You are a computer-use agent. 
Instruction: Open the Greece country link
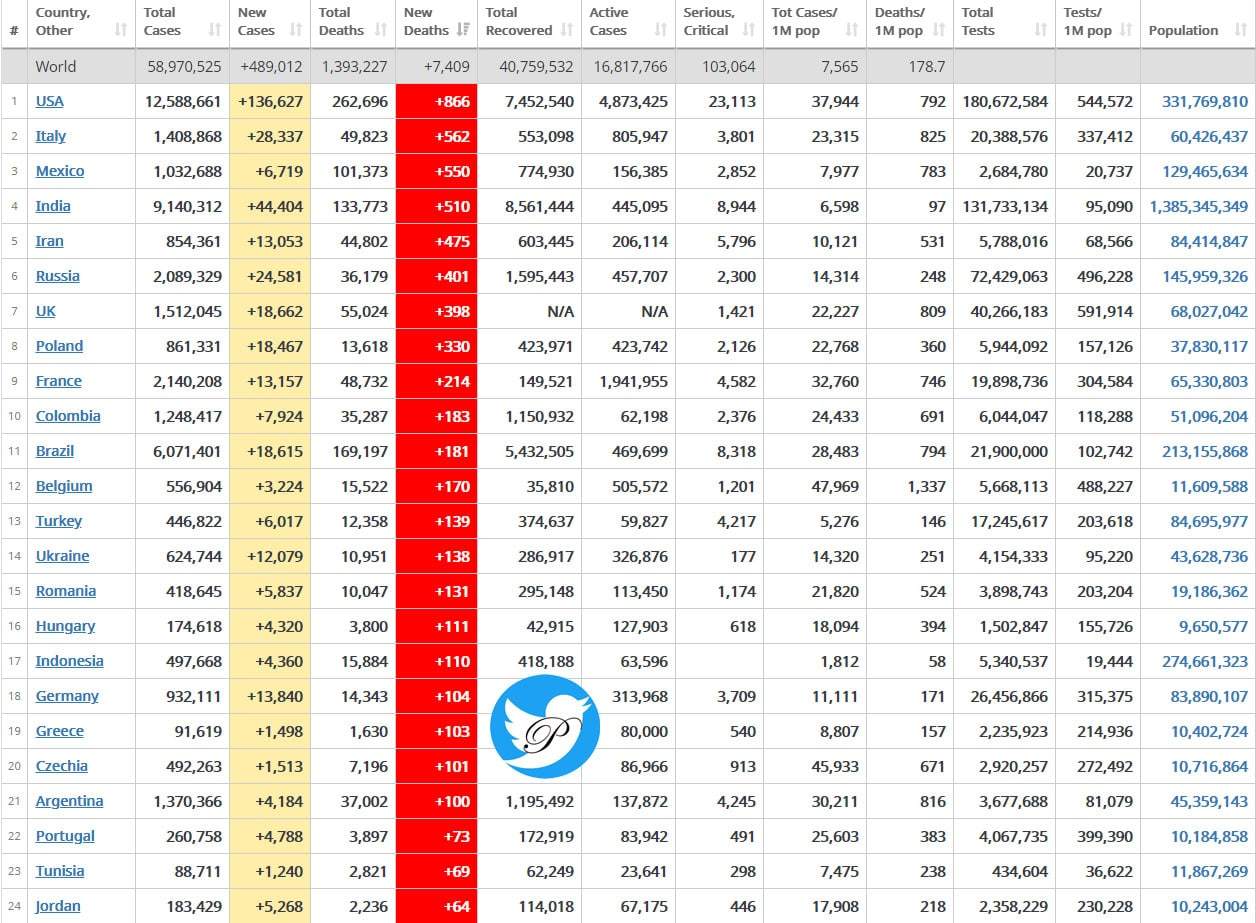pos(60,731)
